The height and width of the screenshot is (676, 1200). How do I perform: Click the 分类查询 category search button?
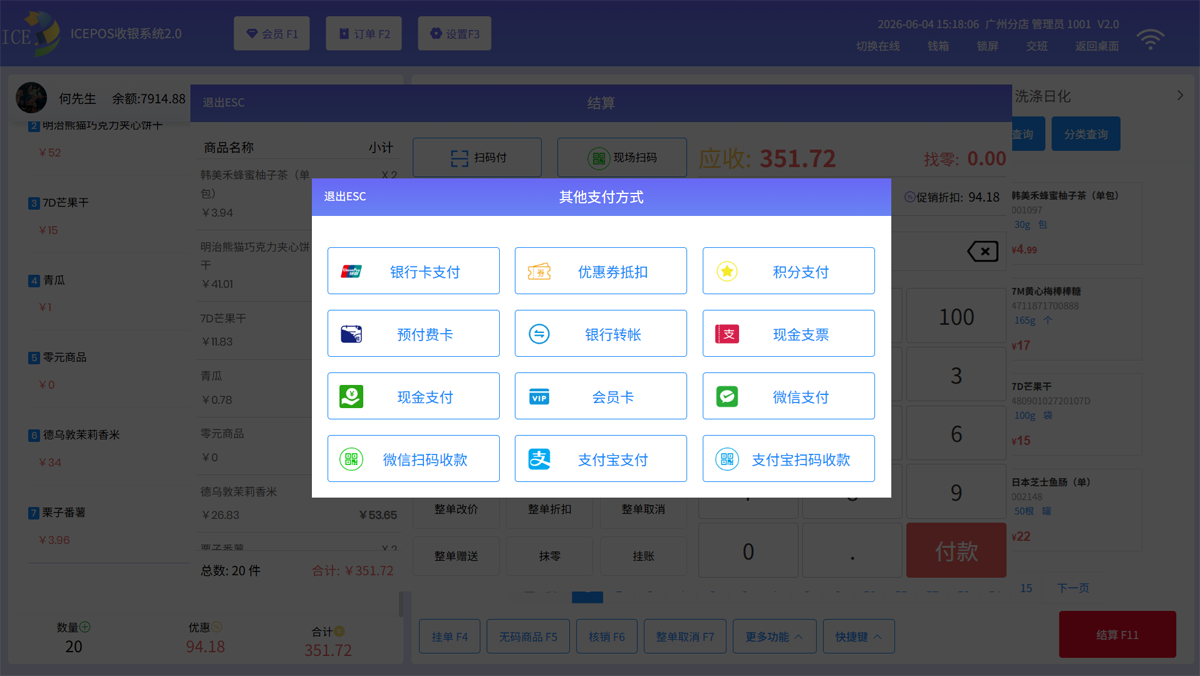coord(1086,134)
